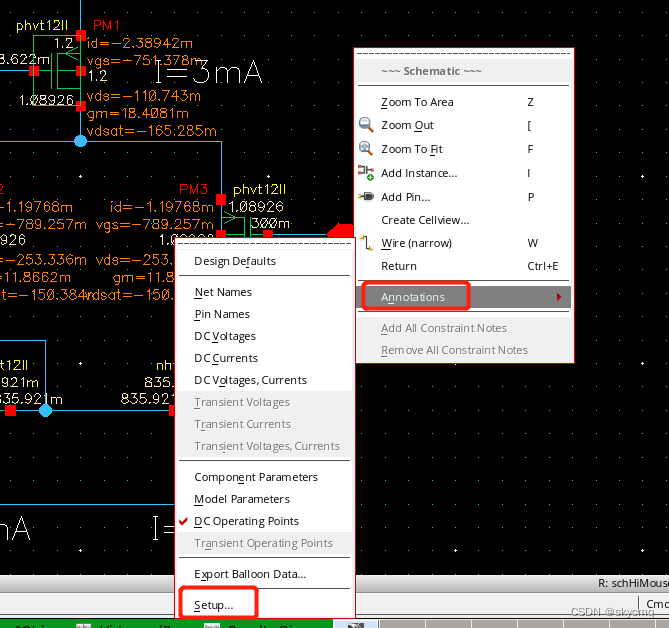This screenshot has width=669, height=628.
Task: Click the id=-2.38942m annotation text
Action: pos(140,43)
